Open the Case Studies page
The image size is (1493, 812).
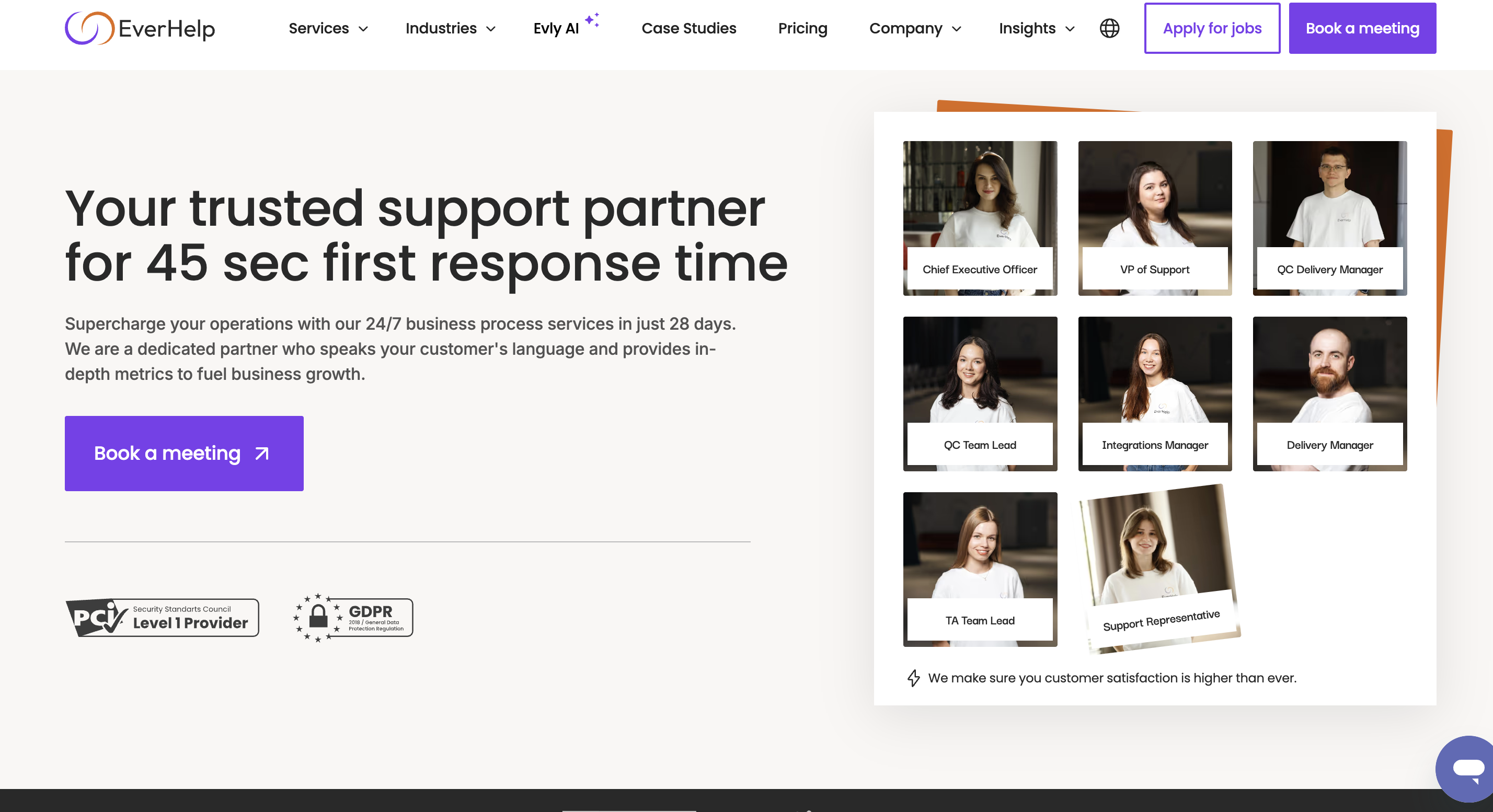688,28
